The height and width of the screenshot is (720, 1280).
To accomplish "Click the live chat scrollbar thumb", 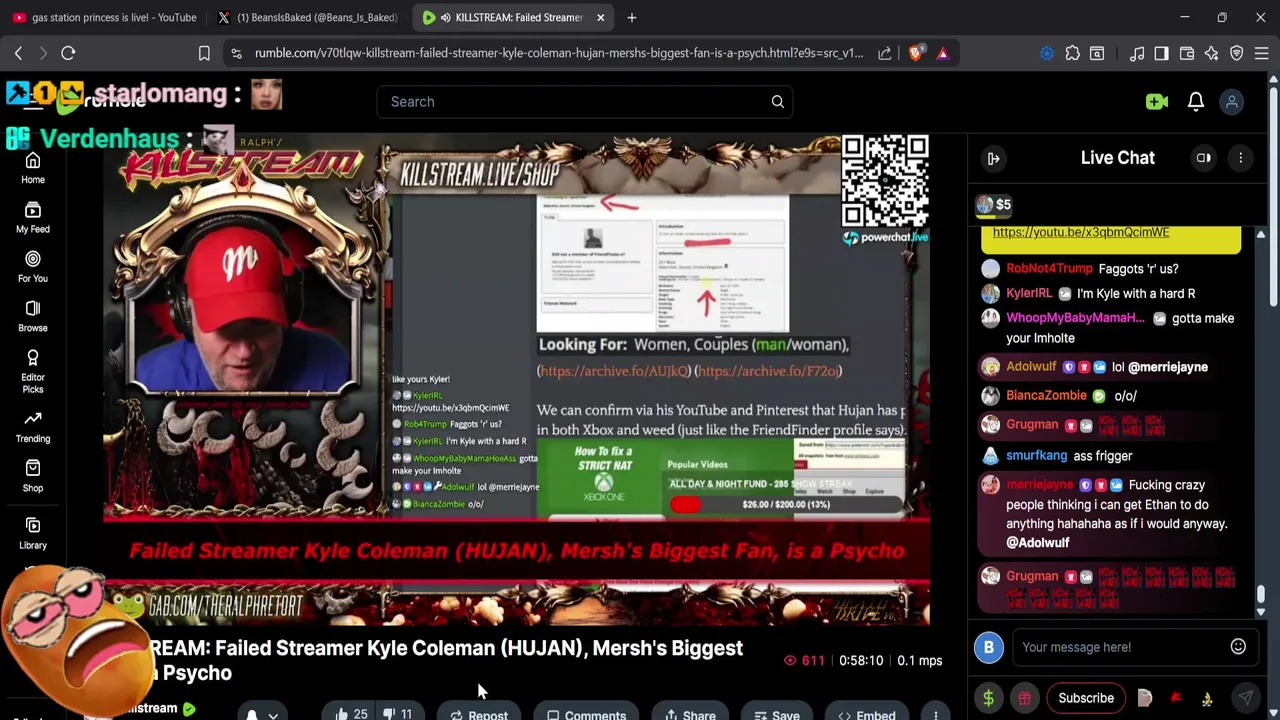I will pos(1261,596).
